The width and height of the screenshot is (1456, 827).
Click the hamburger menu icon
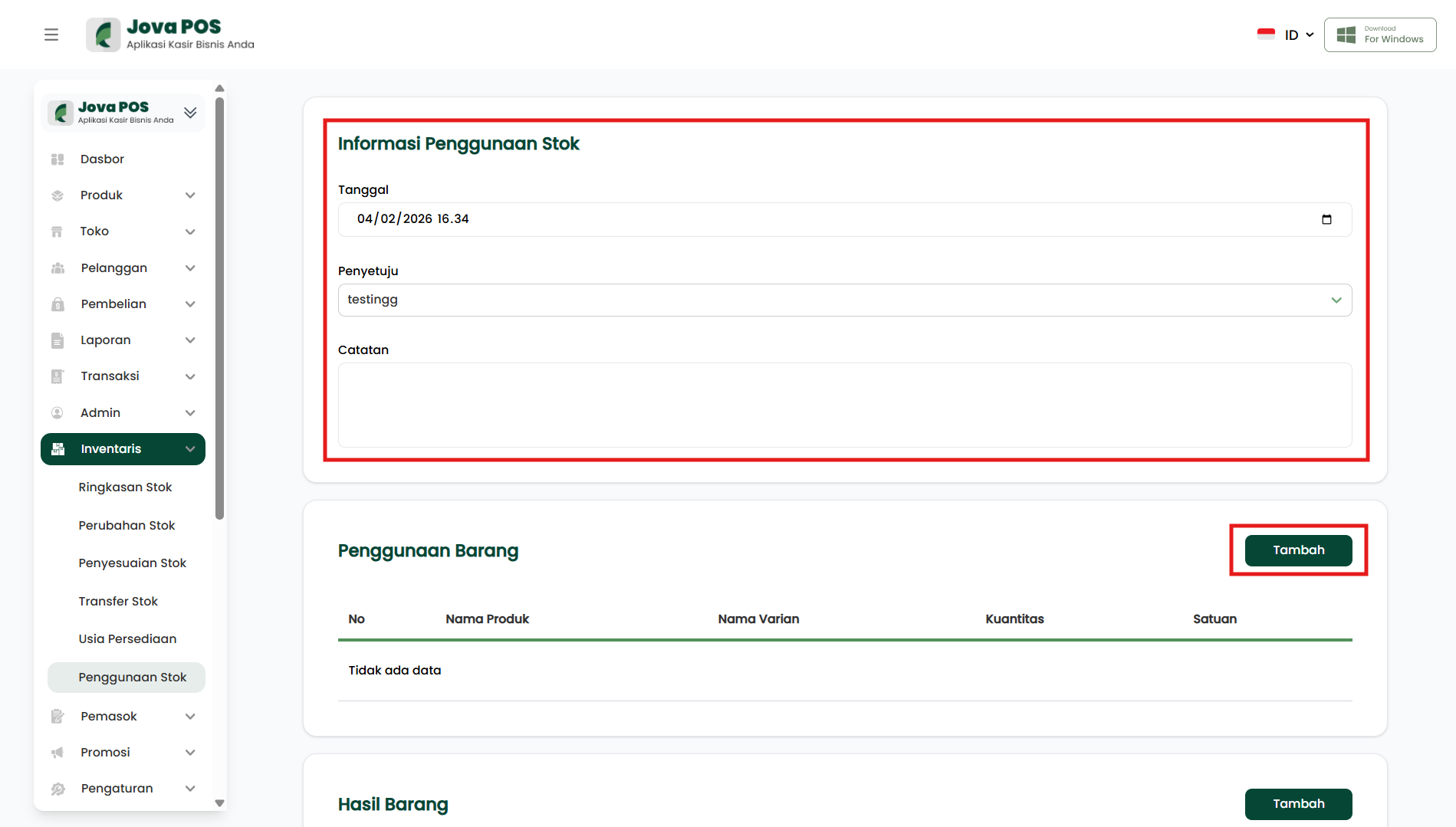click(51, 34)
